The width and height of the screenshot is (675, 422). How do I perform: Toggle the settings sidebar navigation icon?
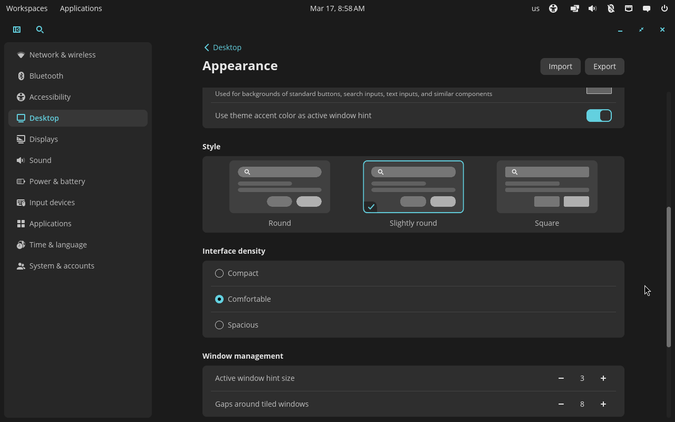pyautogui.click(x=17, y=29)
